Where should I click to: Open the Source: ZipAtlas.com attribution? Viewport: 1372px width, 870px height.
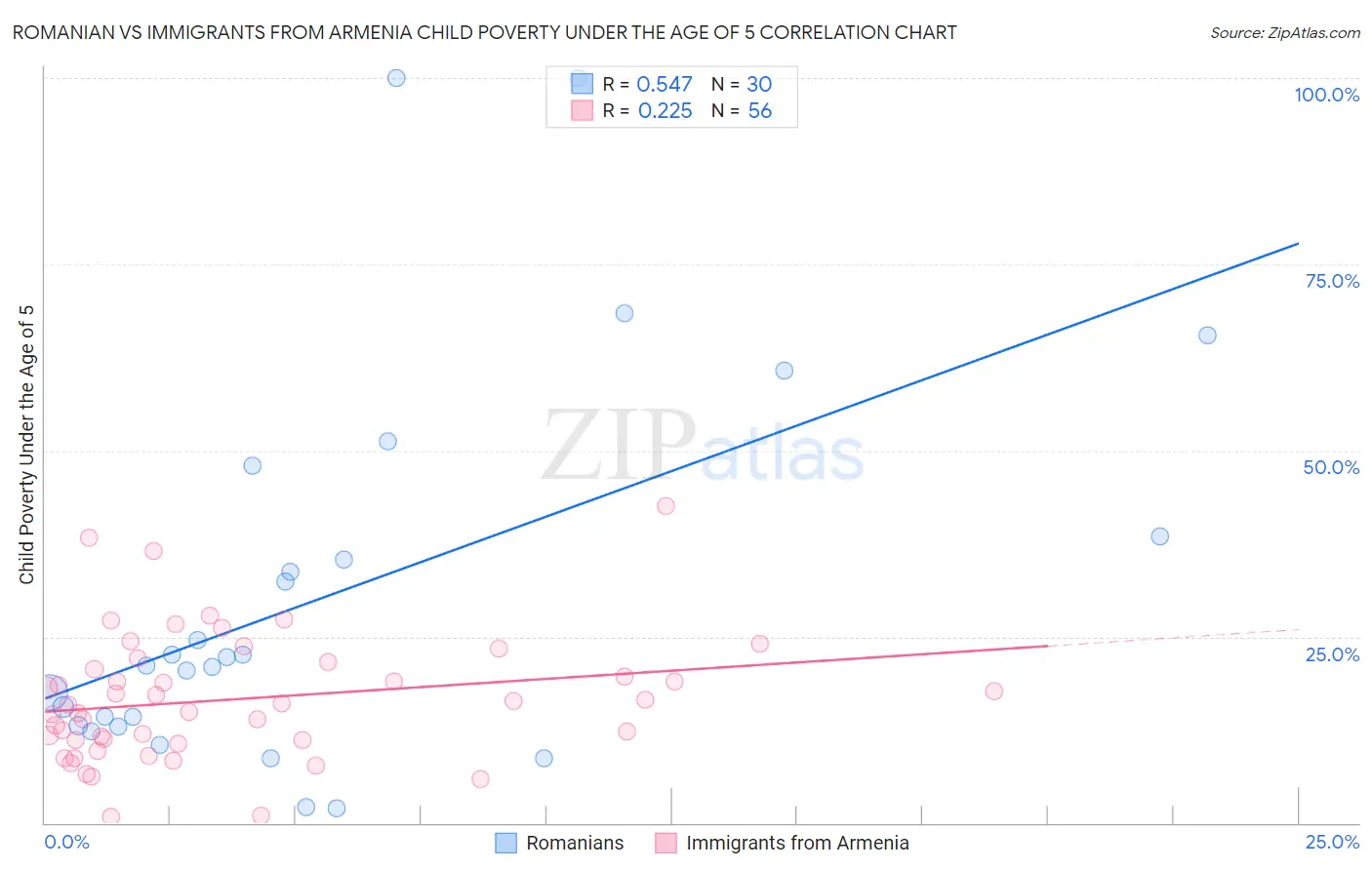pos(1284,32)
